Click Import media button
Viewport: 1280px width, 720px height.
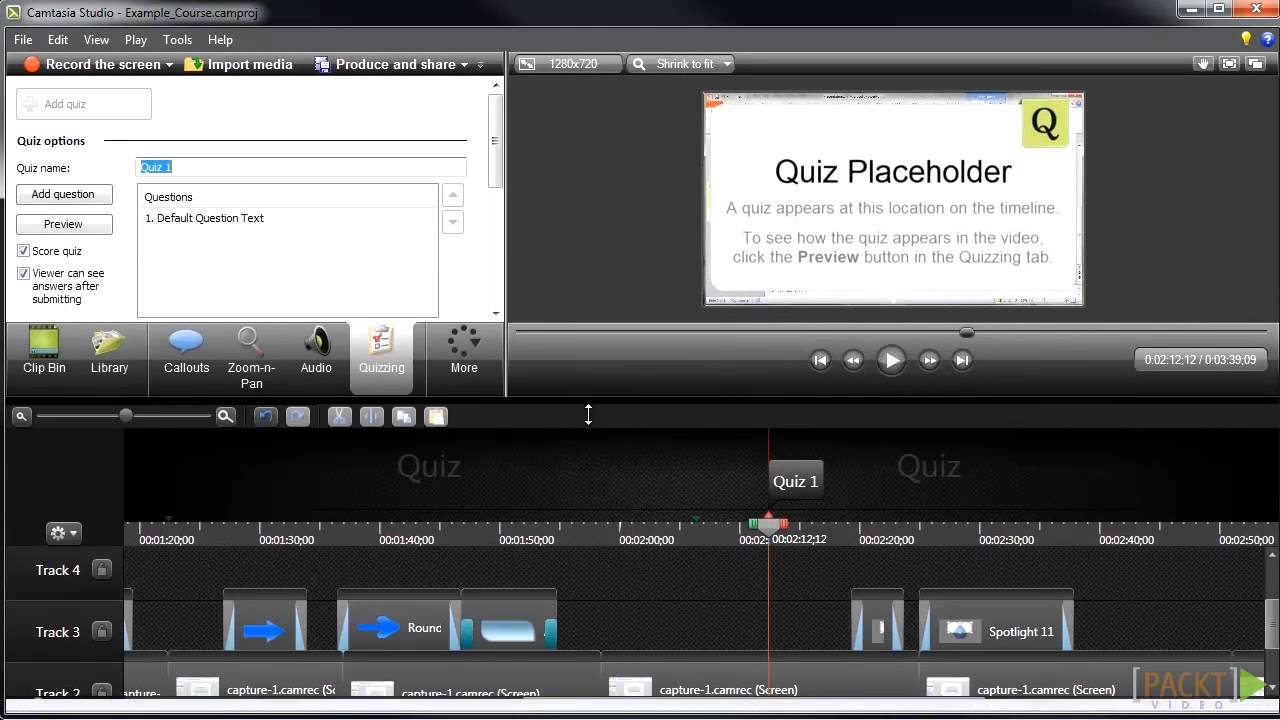238,64
